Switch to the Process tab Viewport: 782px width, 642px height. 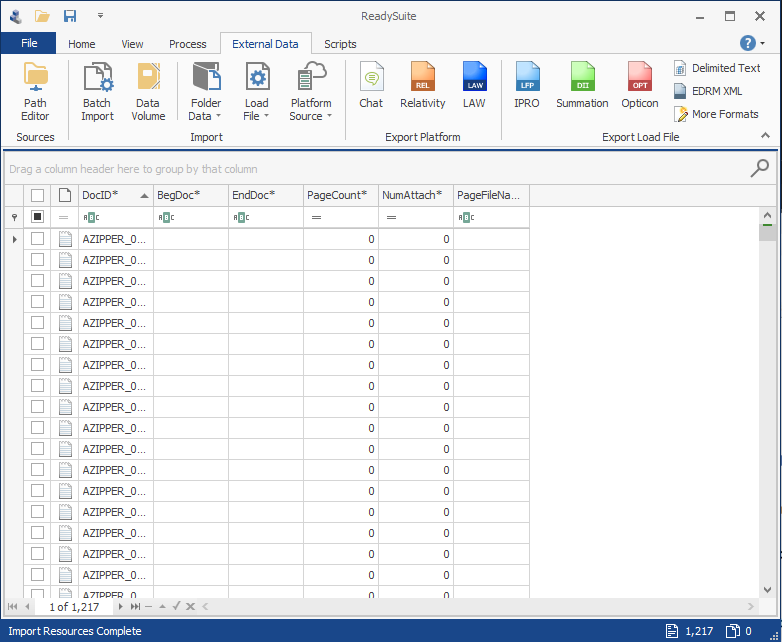[188, 44]
